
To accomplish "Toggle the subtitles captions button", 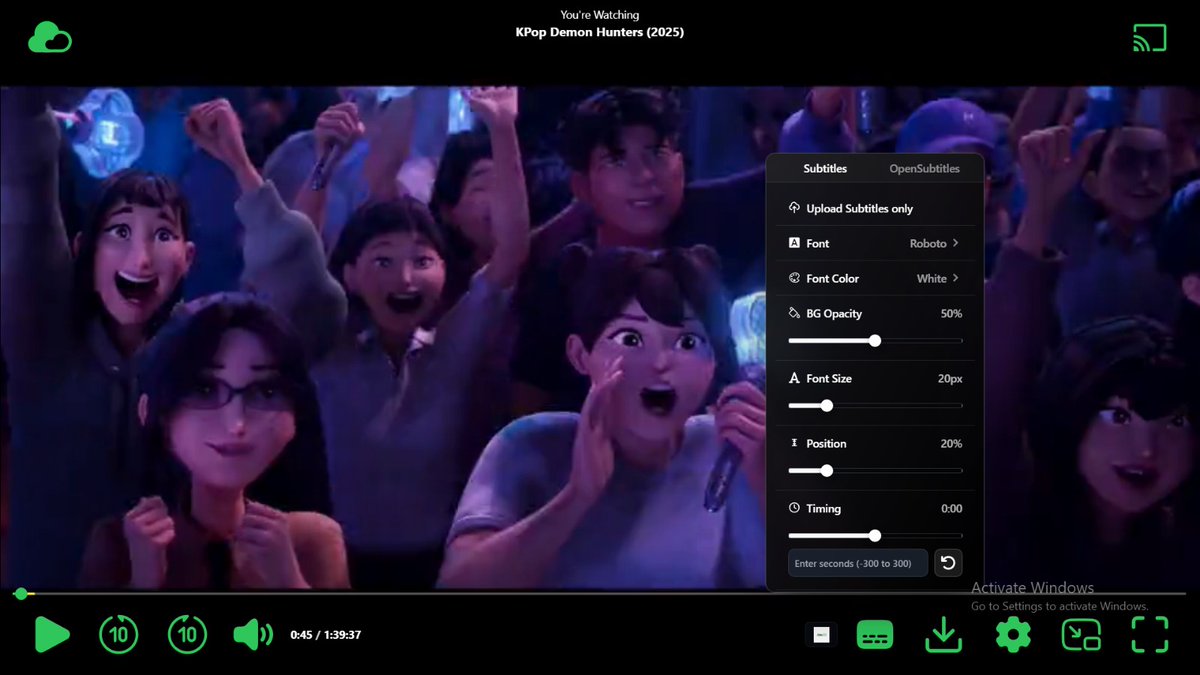I will (875, 634).
